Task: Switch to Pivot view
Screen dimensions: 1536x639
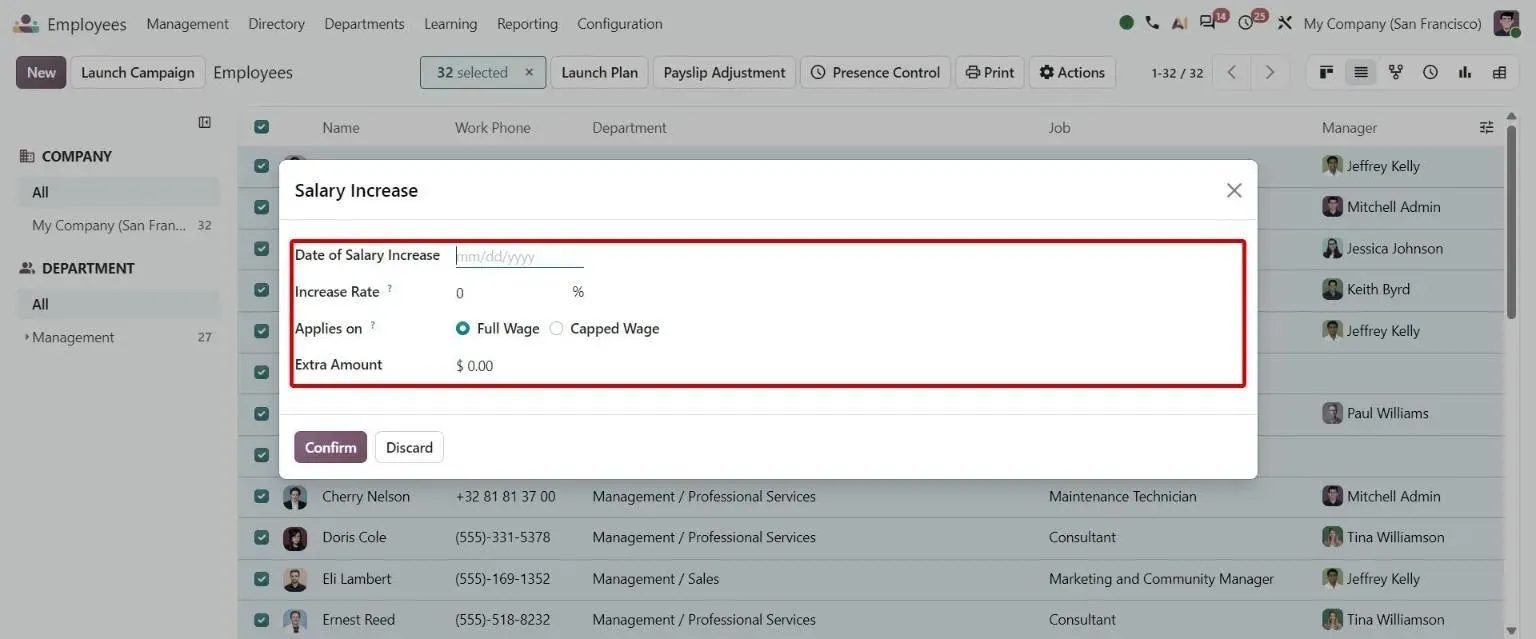Action: click(1499, 72)
